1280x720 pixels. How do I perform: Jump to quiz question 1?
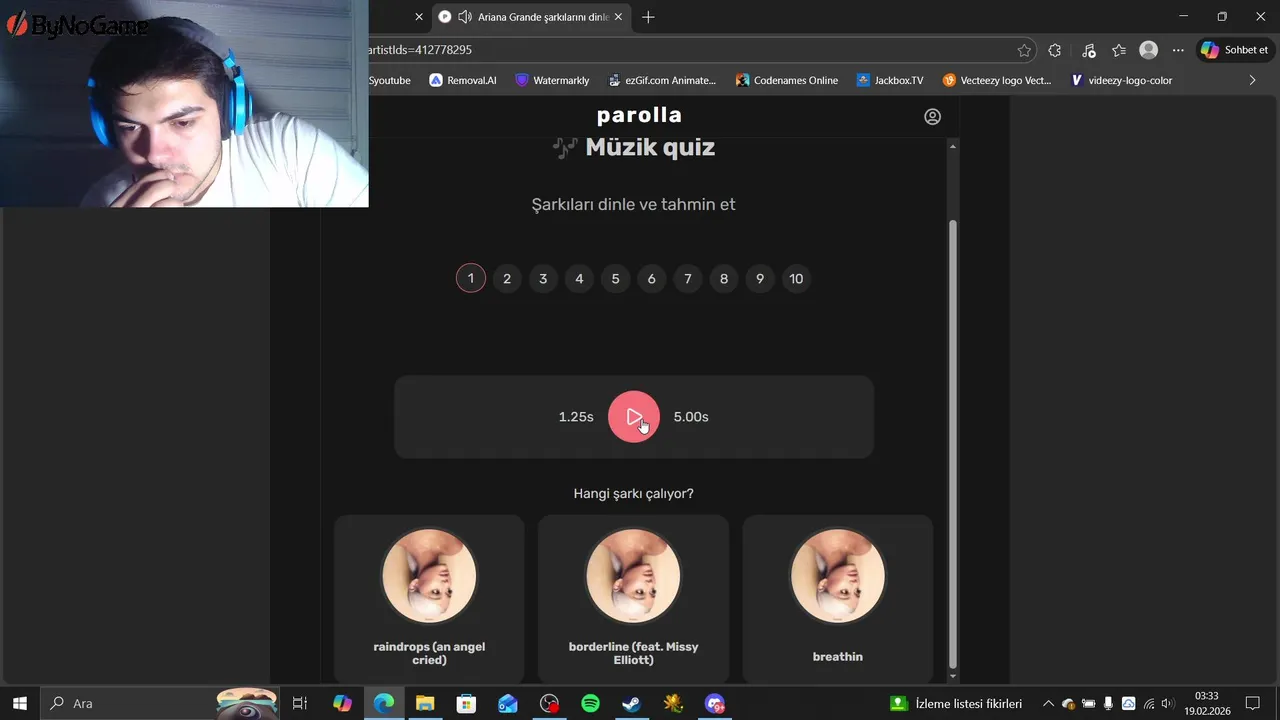click(471, 278)
